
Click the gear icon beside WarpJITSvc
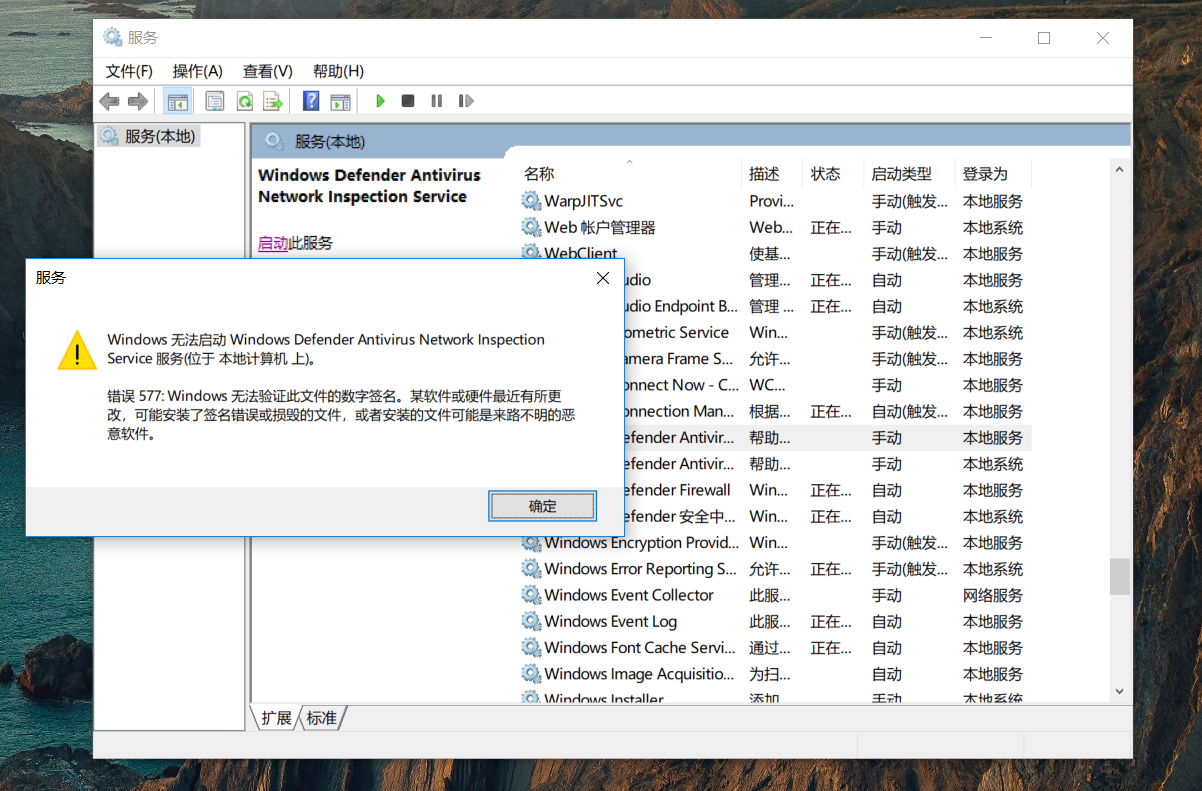(x=531, y=201)
